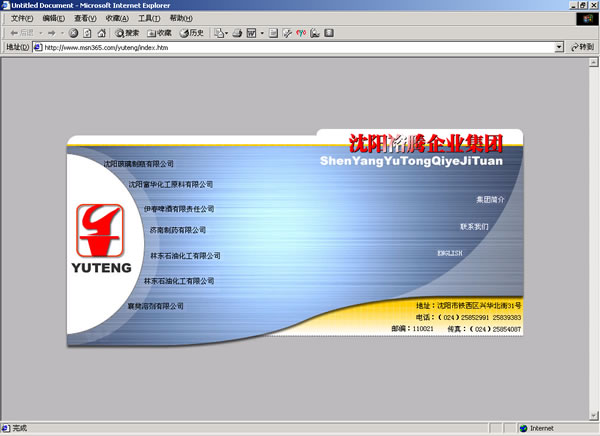Open the 联系我们 contact us link
Screen dimensions: 600x436
(x=474, y=227)
